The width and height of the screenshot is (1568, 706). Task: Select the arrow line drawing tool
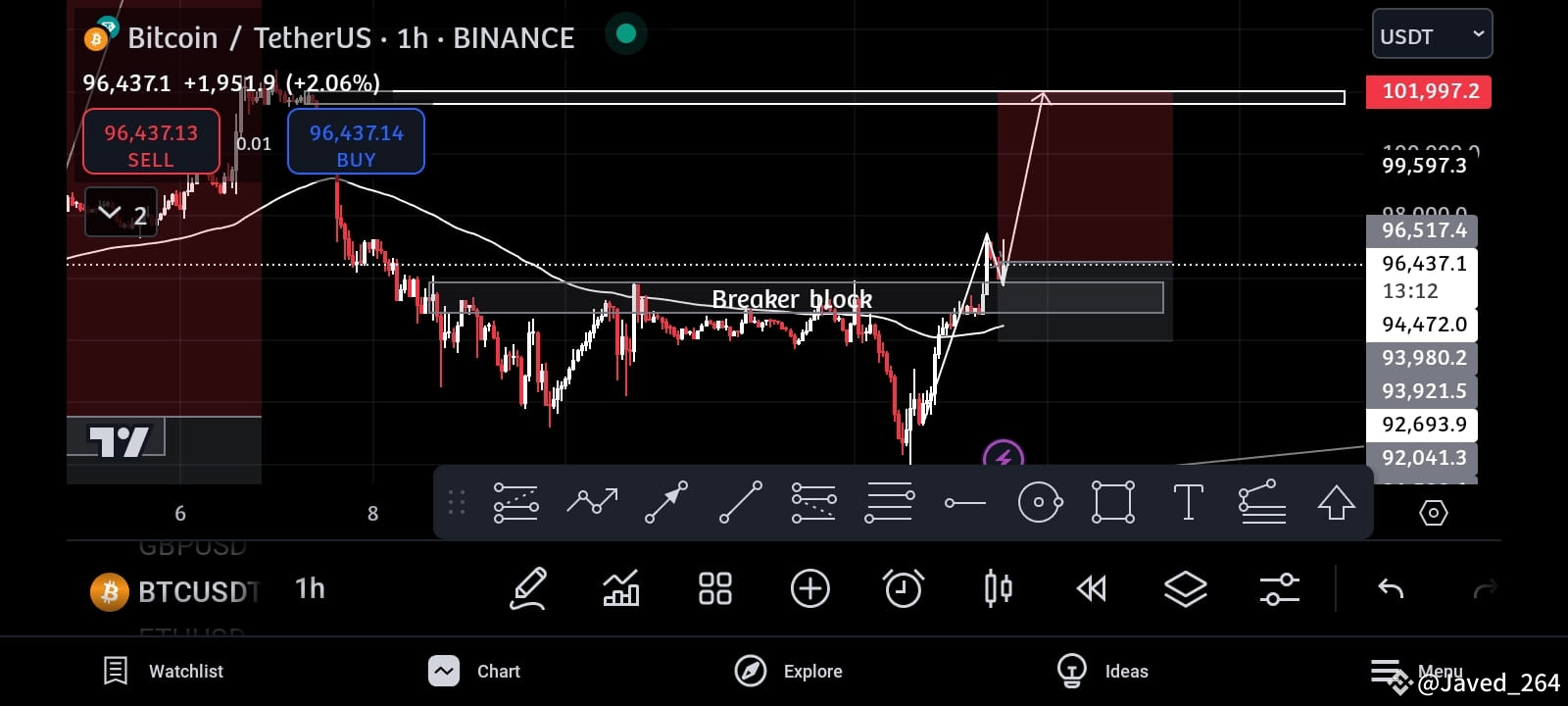[x=666, y=503]
